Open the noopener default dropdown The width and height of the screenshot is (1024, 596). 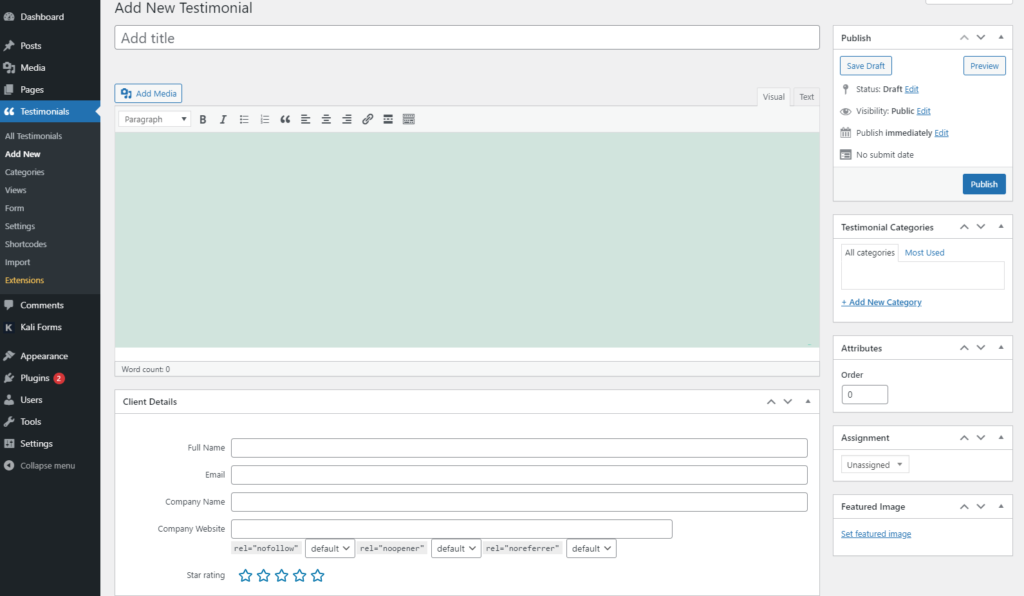[456, 548]
